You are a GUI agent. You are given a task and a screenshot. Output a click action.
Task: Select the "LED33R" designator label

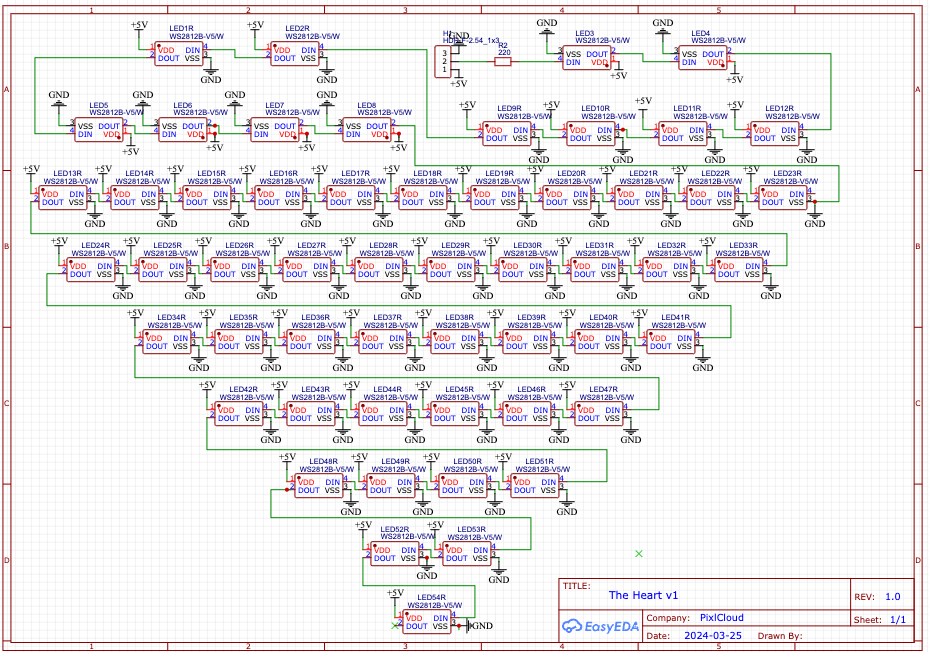point(743,245)
